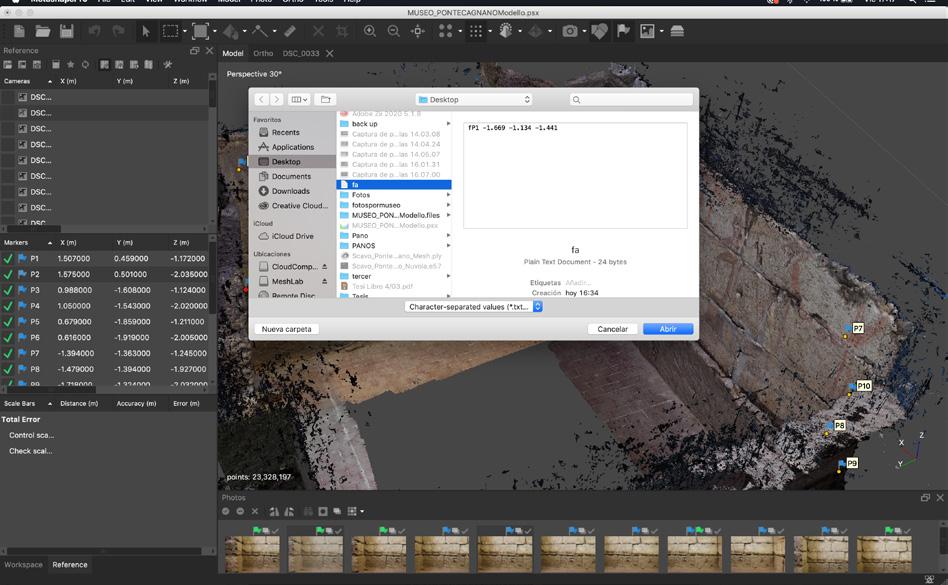Click the Reset View icon
948x585 pixels.
[418, 31]
